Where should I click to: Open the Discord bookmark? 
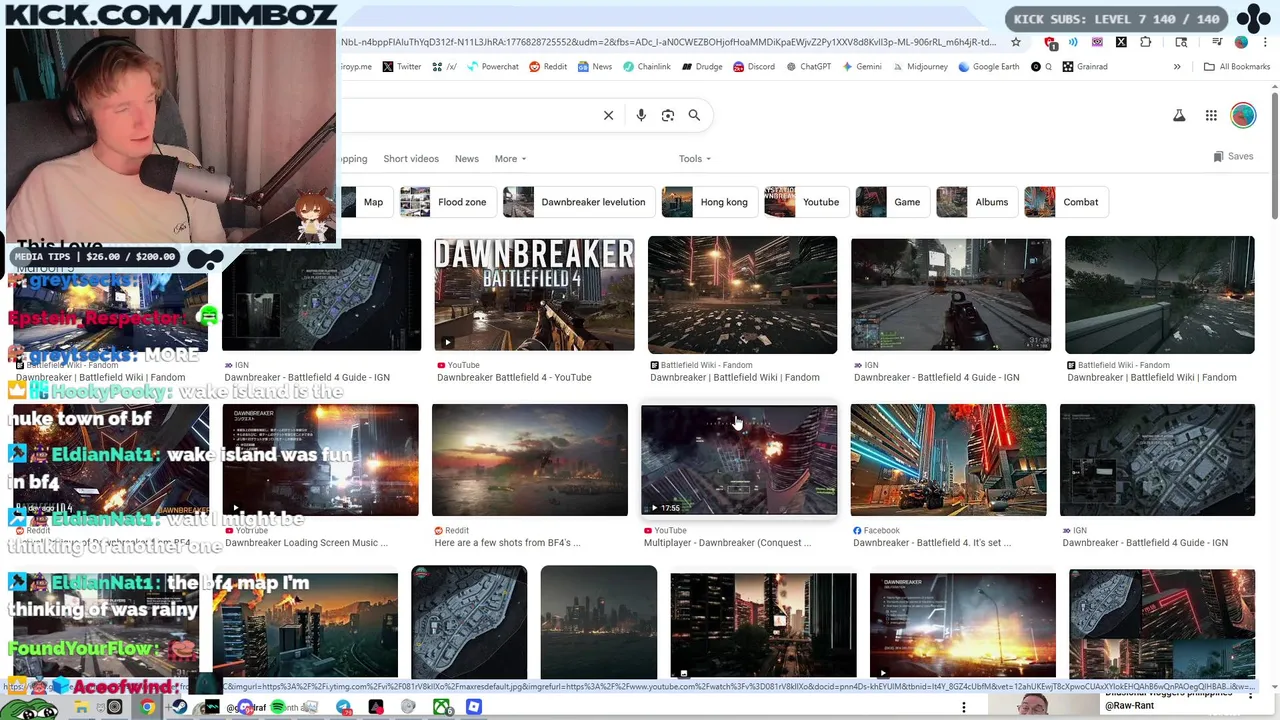(x=754, y=67)
